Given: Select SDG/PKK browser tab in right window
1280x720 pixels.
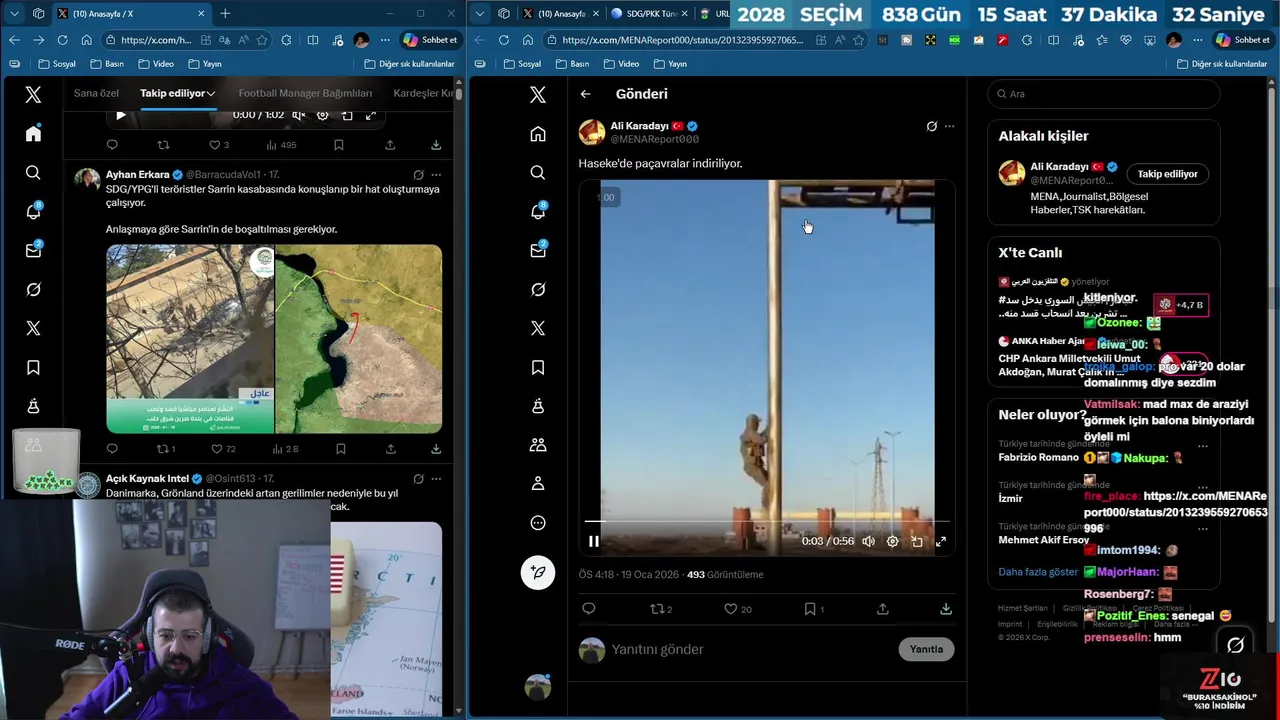Looking at the screenshot, I should (650, 13).
